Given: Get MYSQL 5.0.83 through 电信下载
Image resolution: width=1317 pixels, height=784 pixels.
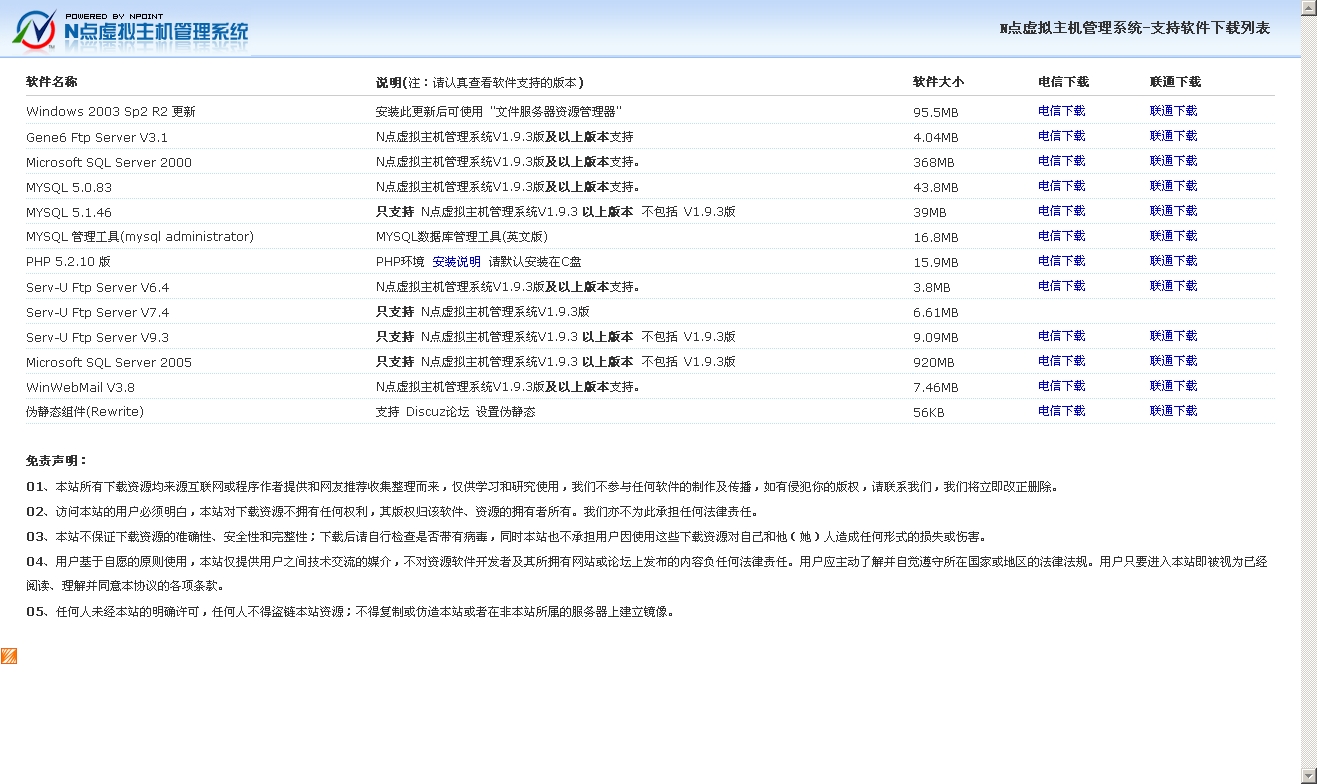Looking at the screenshot, I should (x=1061, y=186).
